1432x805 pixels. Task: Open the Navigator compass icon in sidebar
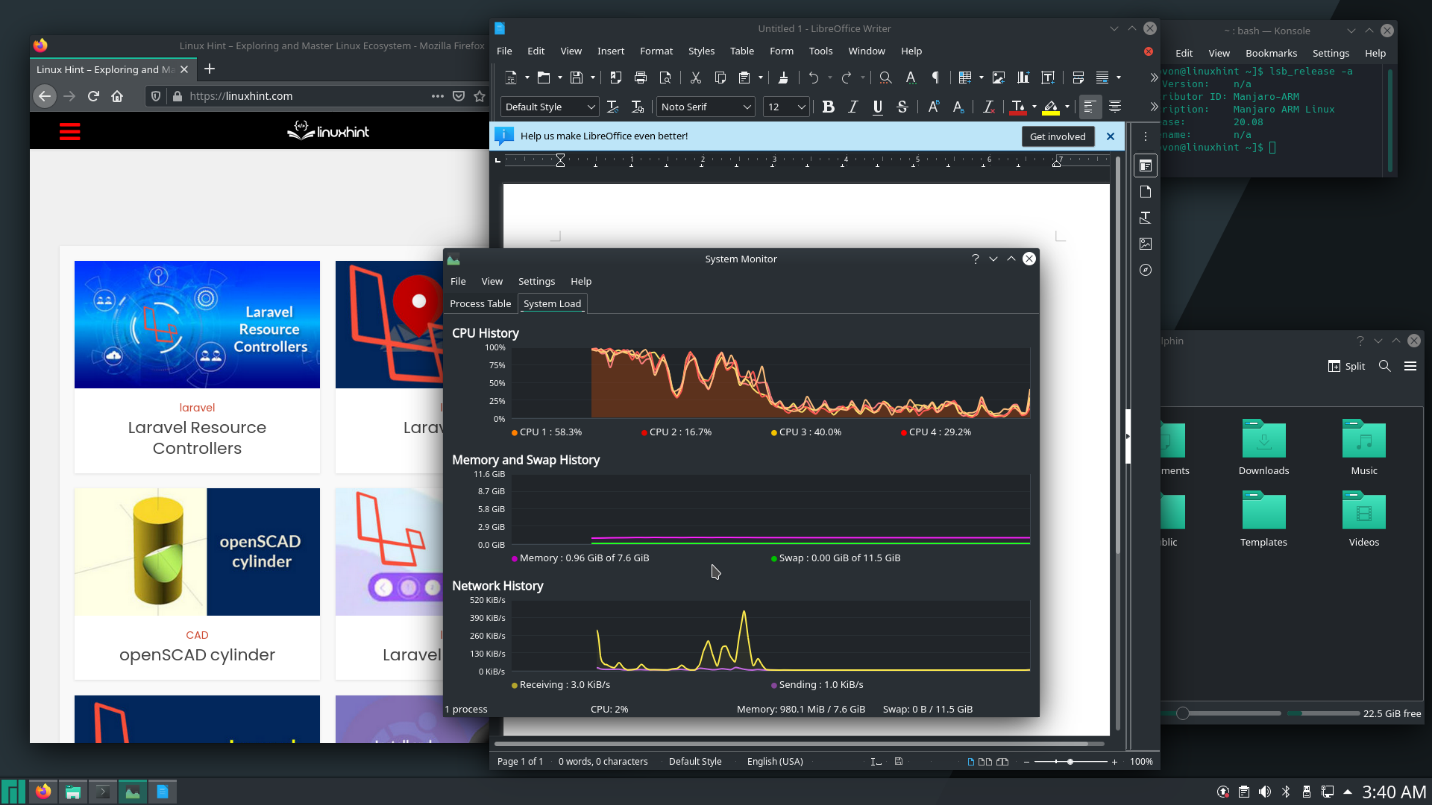1146,270
